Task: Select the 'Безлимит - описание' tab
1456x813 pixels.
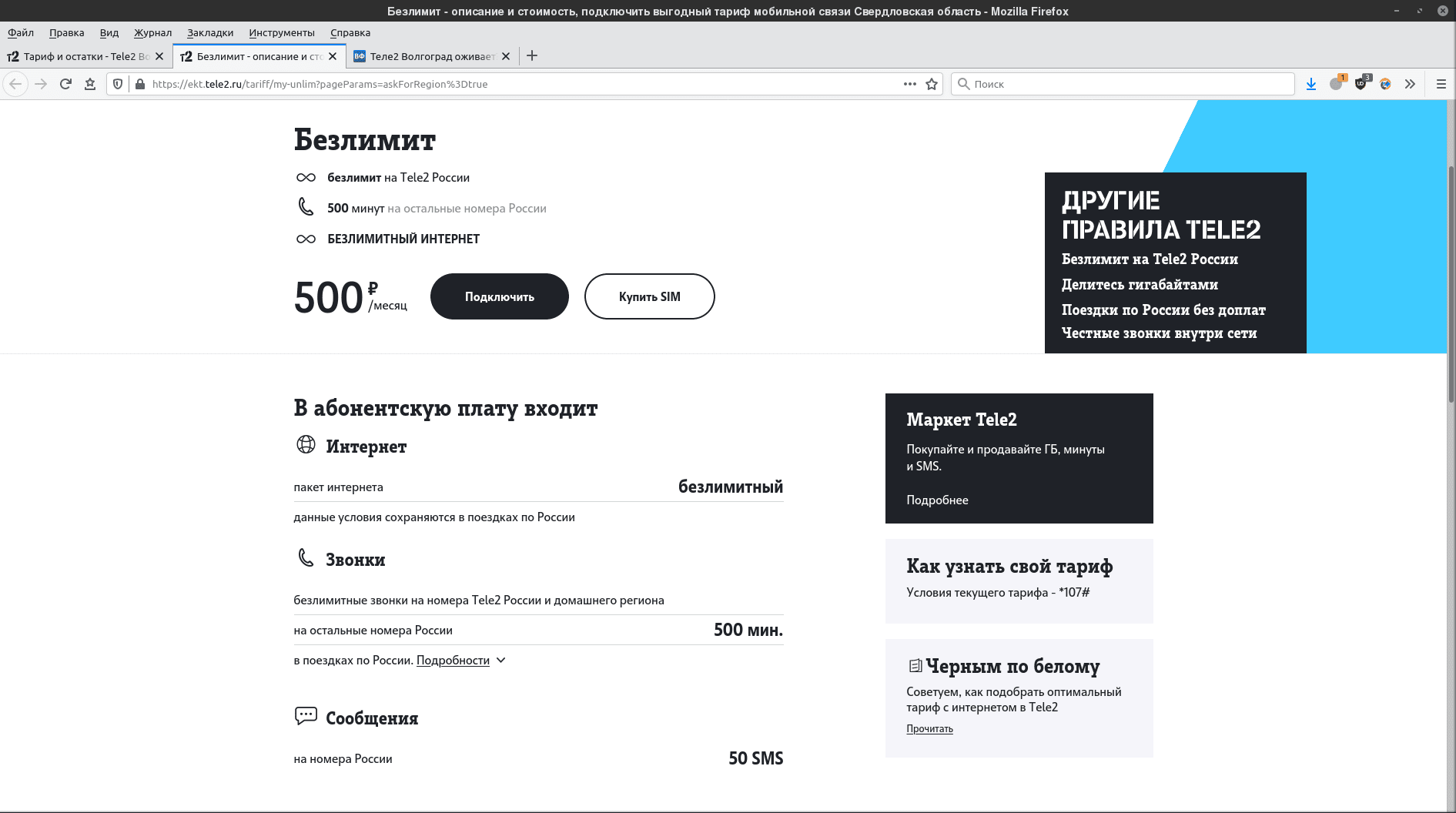Action: coord(259,56)
